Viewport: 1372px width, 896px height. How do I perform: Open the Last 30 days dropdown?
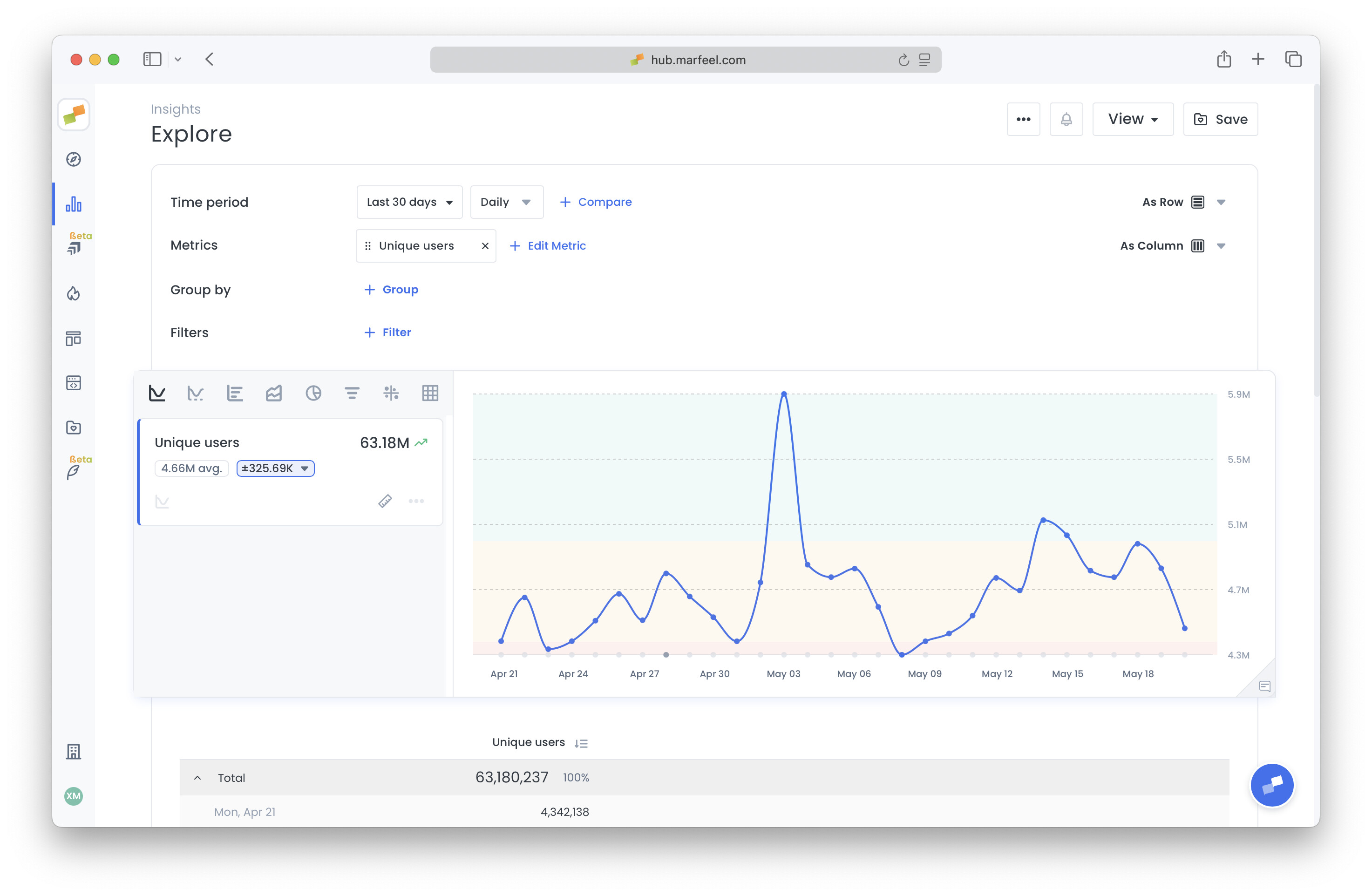pos(409,202)
